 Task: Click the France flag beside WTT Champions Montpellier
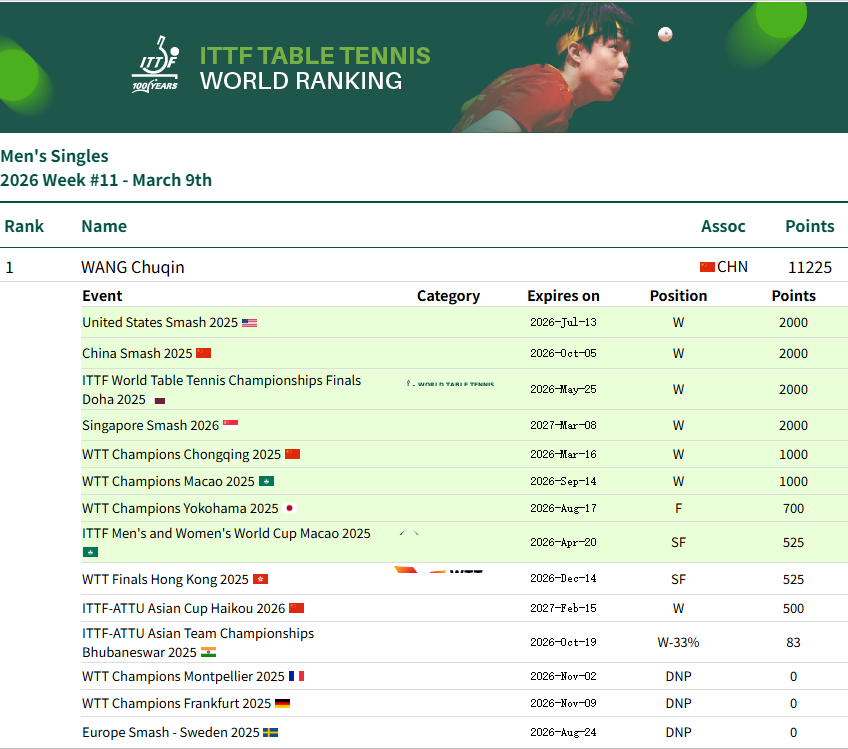click(296, 676)
